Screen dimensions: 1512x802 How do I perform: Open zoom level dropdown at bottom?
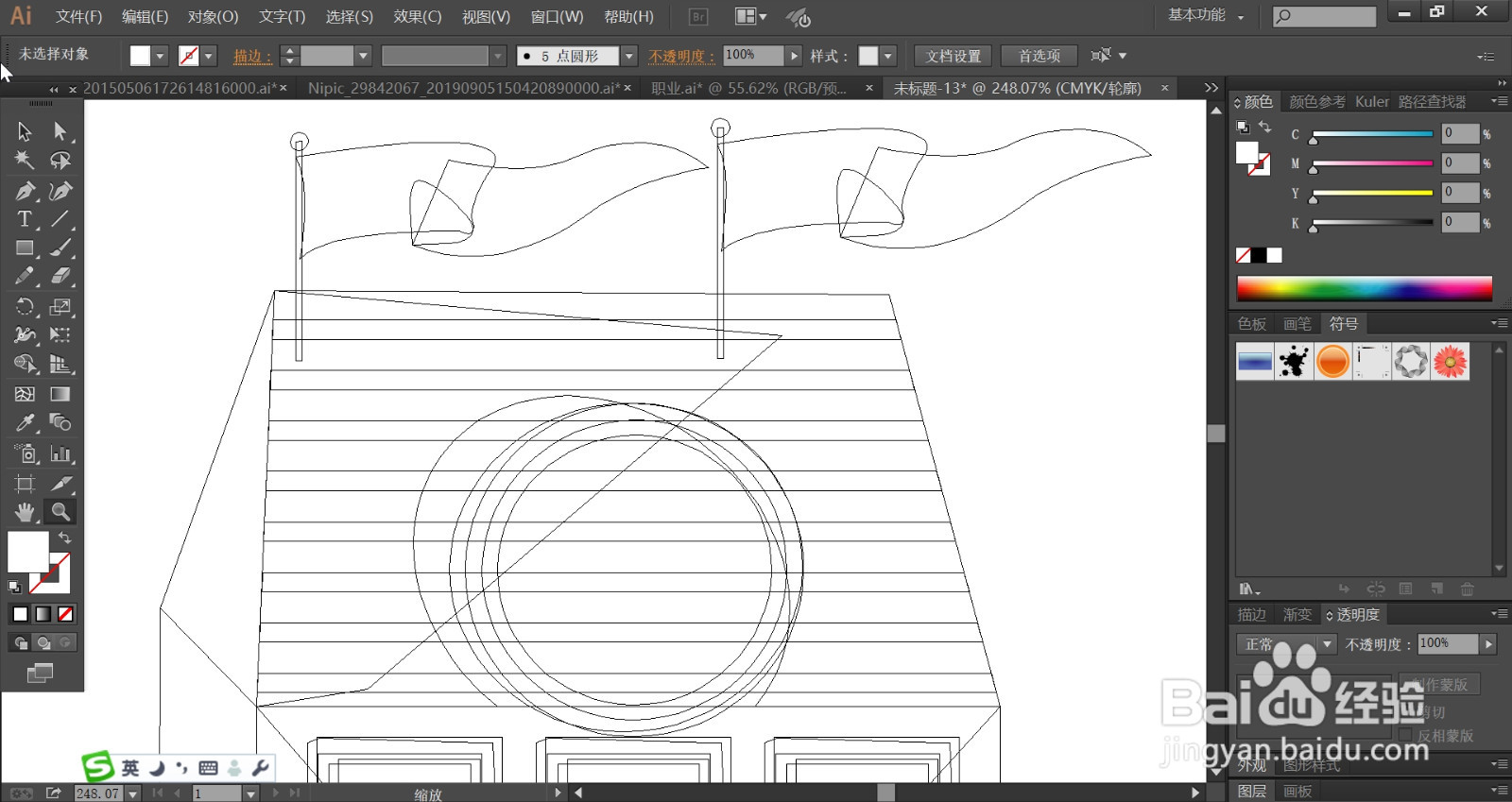point(133,793)
